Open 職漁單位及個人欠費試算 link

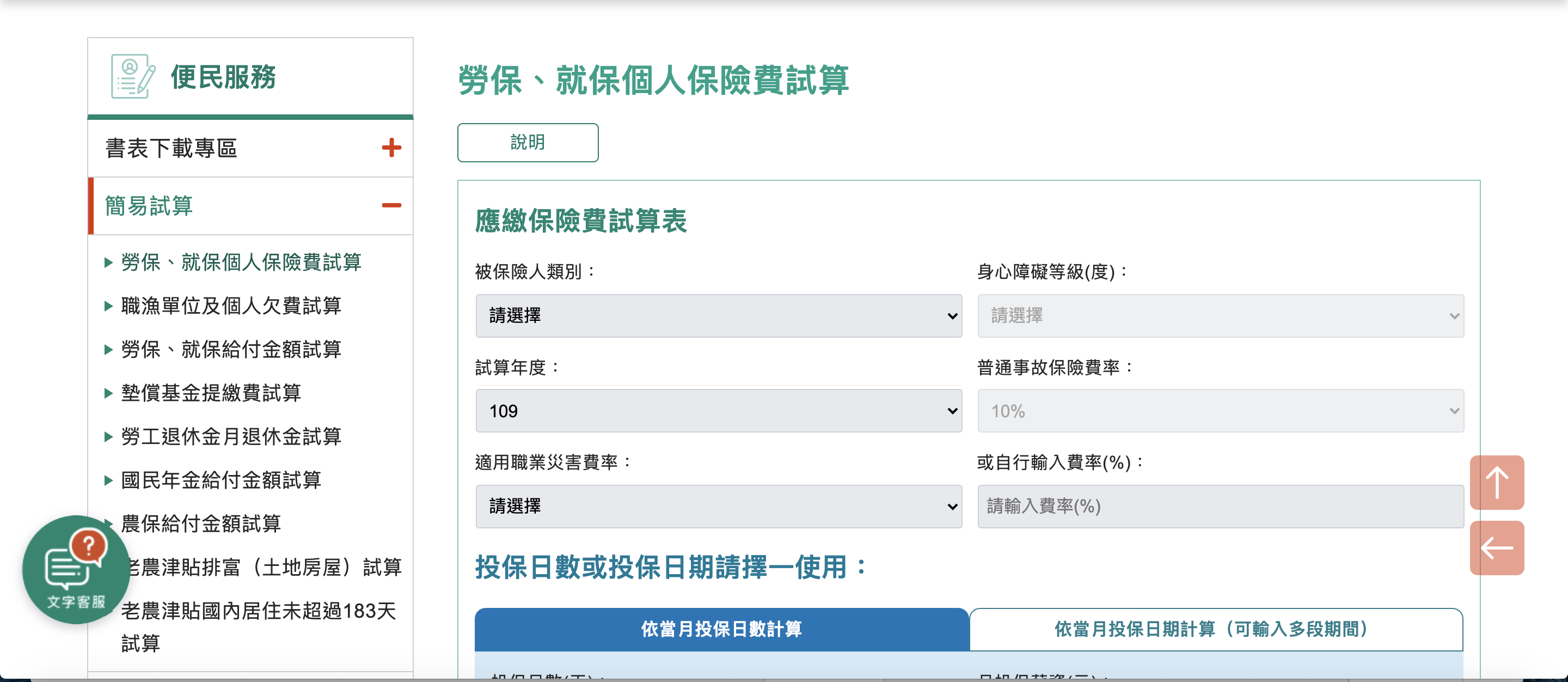click(x=231, y=306)
